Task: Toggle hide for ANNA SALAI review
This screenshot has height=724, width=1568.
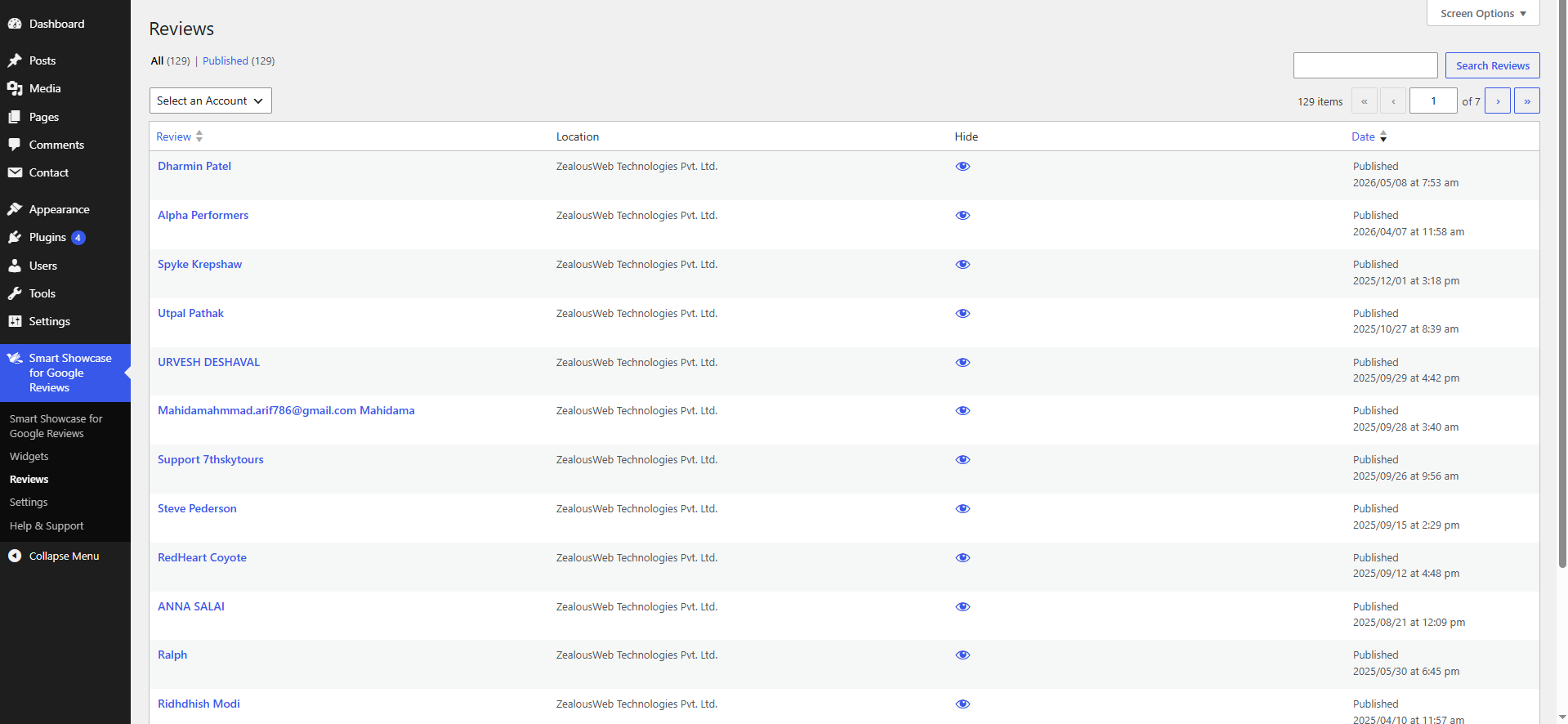Action: [x=963, y=606]
